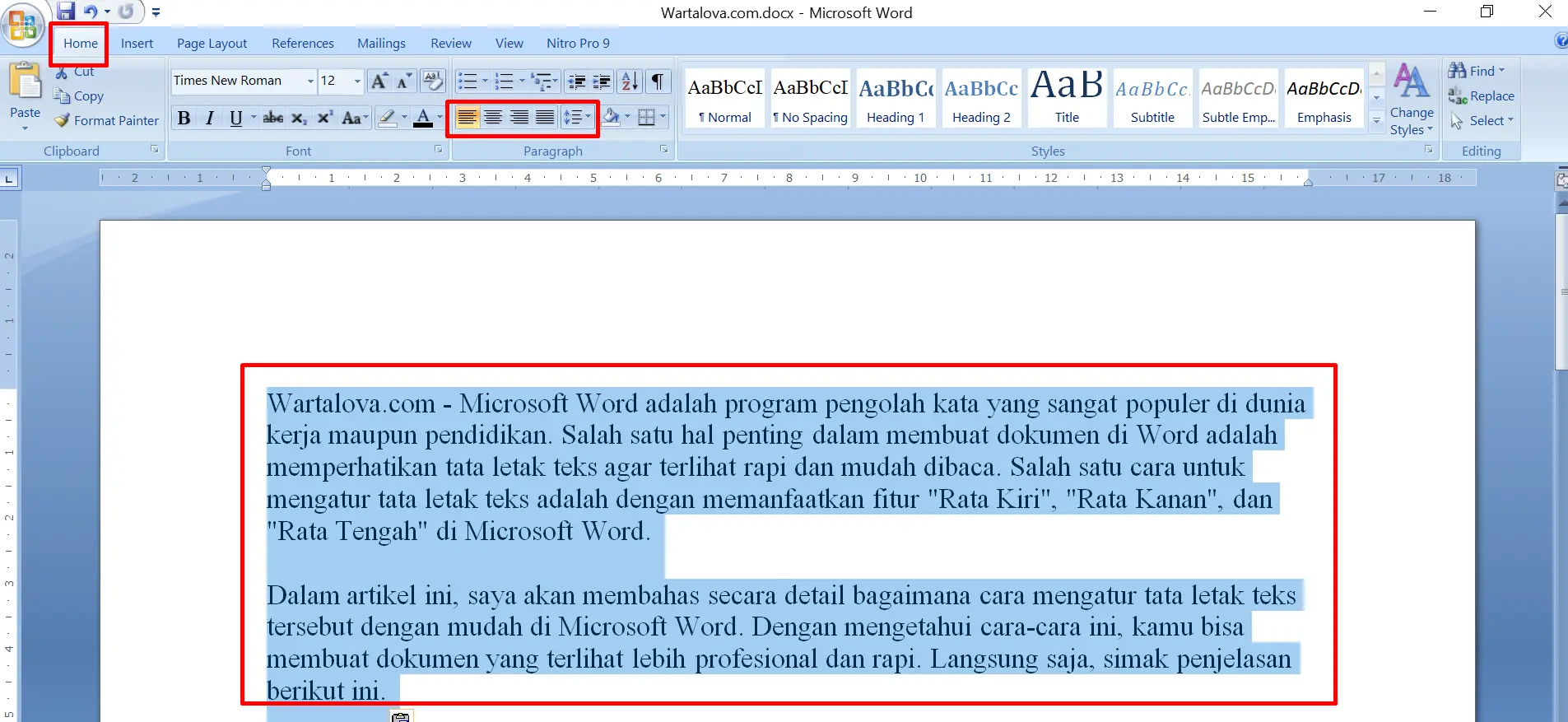The height and width of the screenshot is (722, 1568).
Task: Redo the last action
Action: point(126,12)
